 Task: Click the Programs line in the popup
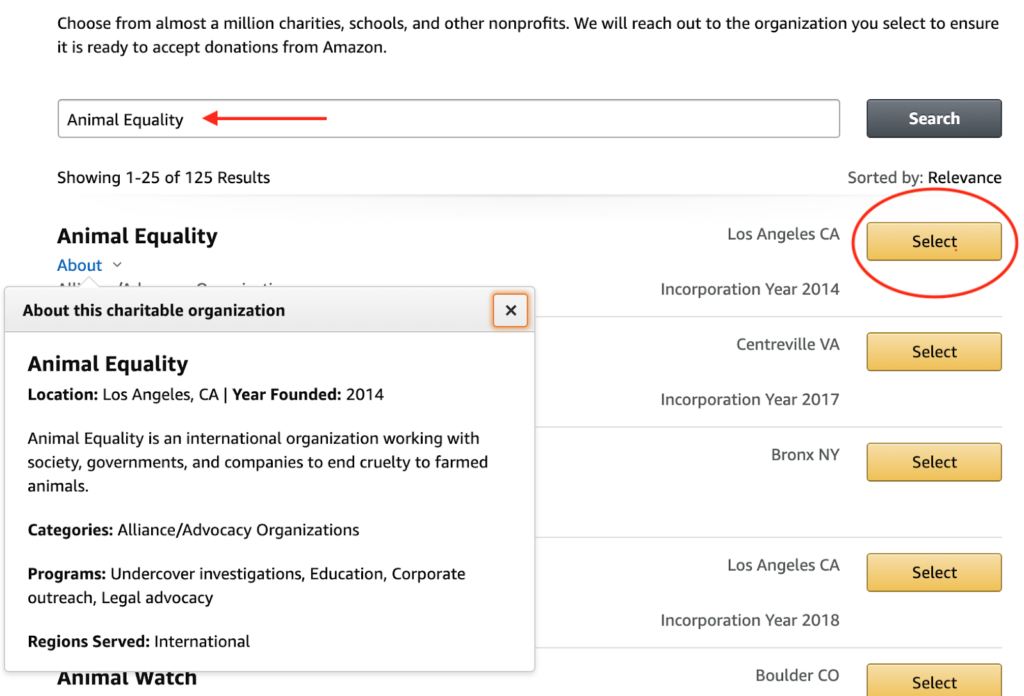[246, 586]
